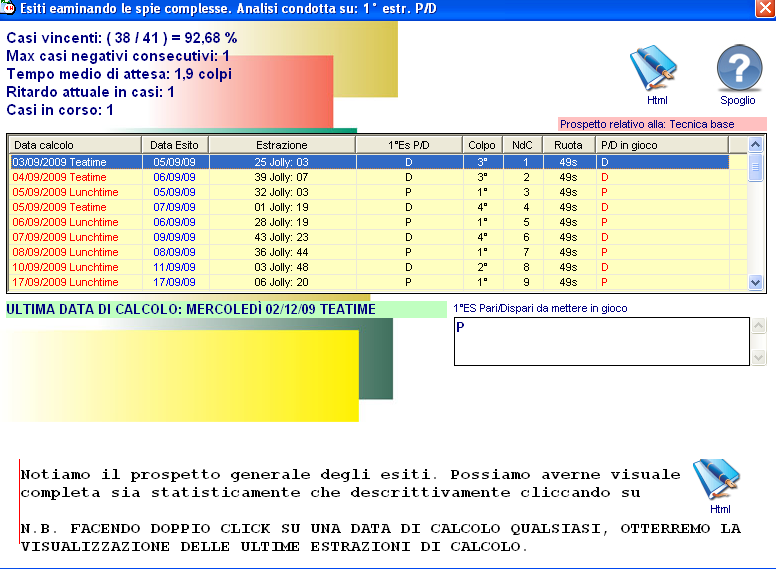
Task: Click extraction '25 Jolly: 03' cell
Action: tap(282, 162)
